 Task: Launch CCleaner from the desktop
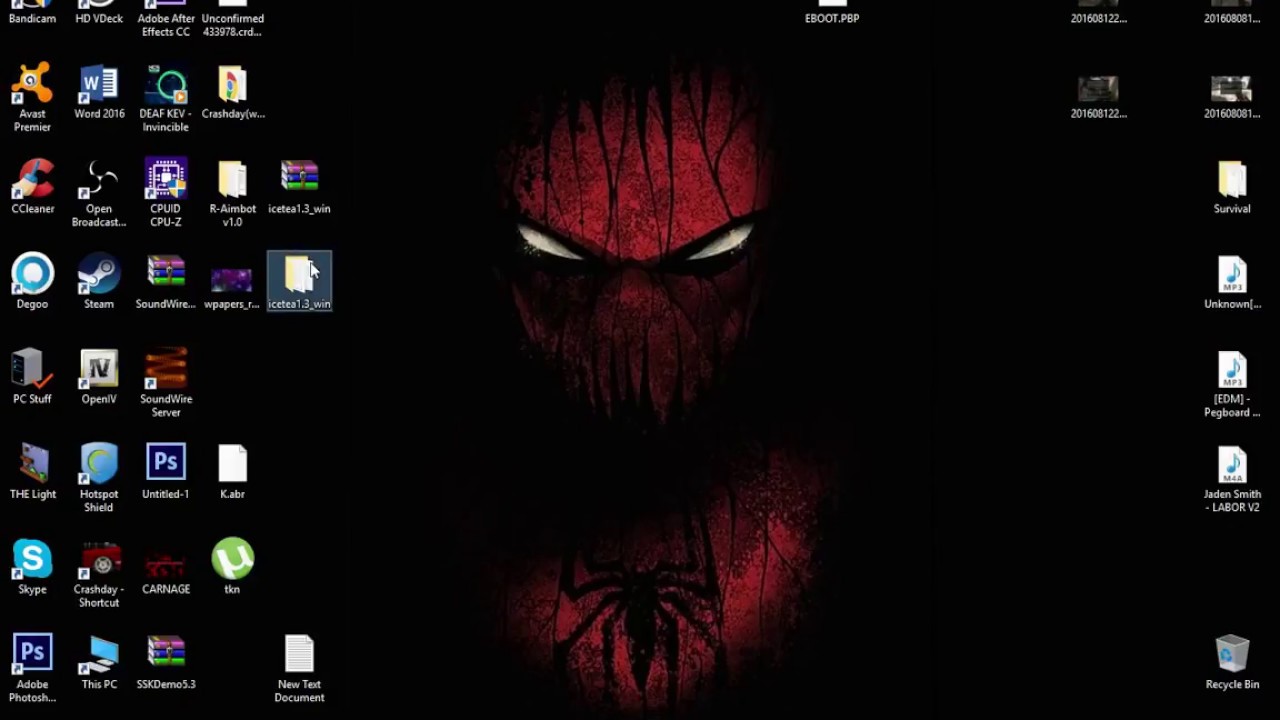(x=32, y=187)
